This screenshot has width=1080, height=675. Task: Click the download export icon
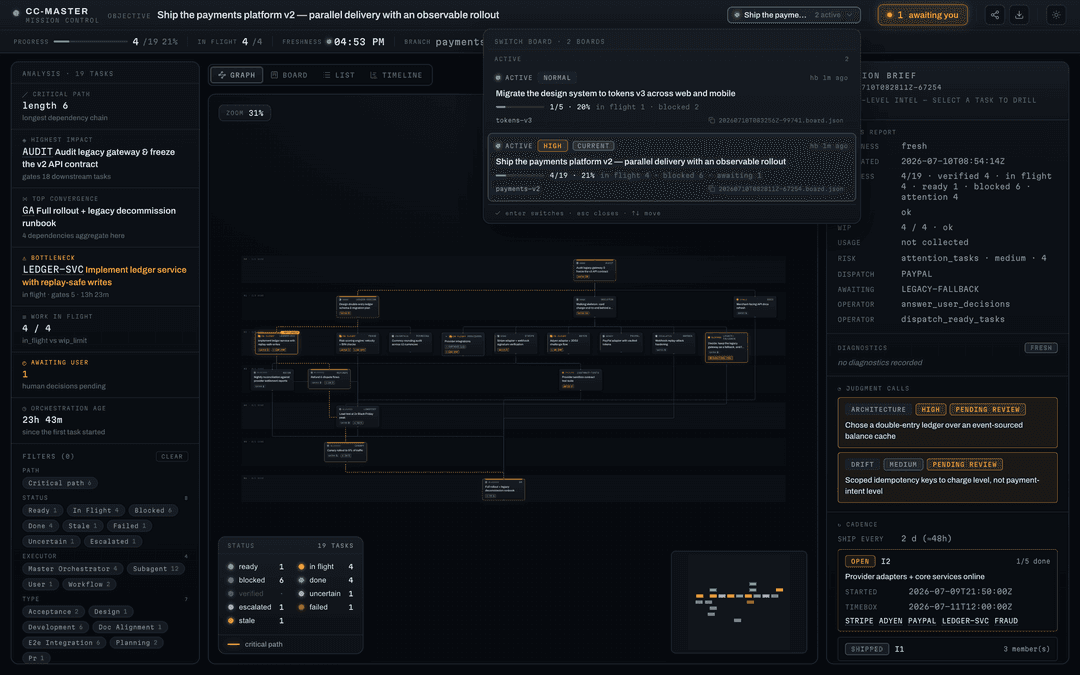coord(1019,14)
